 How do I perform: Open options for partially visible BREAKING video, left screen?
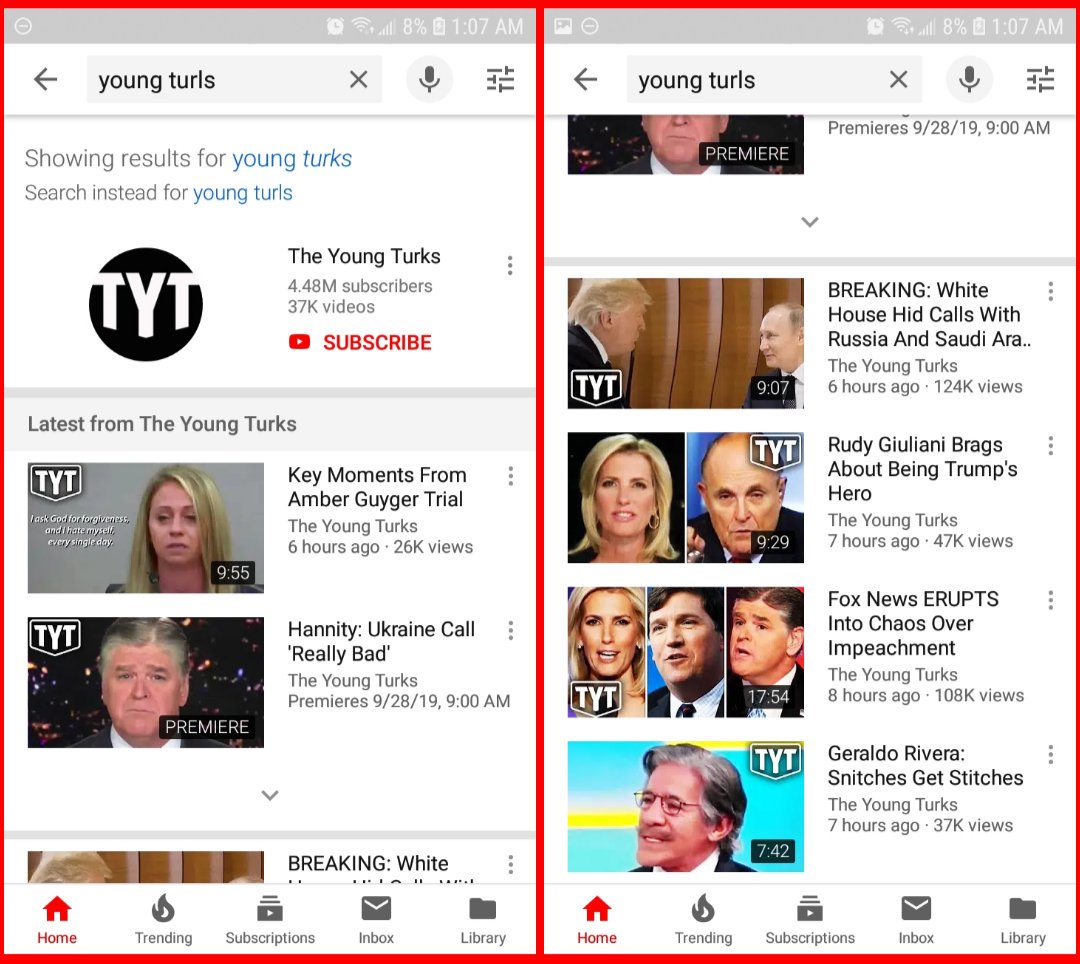(510, 865)
